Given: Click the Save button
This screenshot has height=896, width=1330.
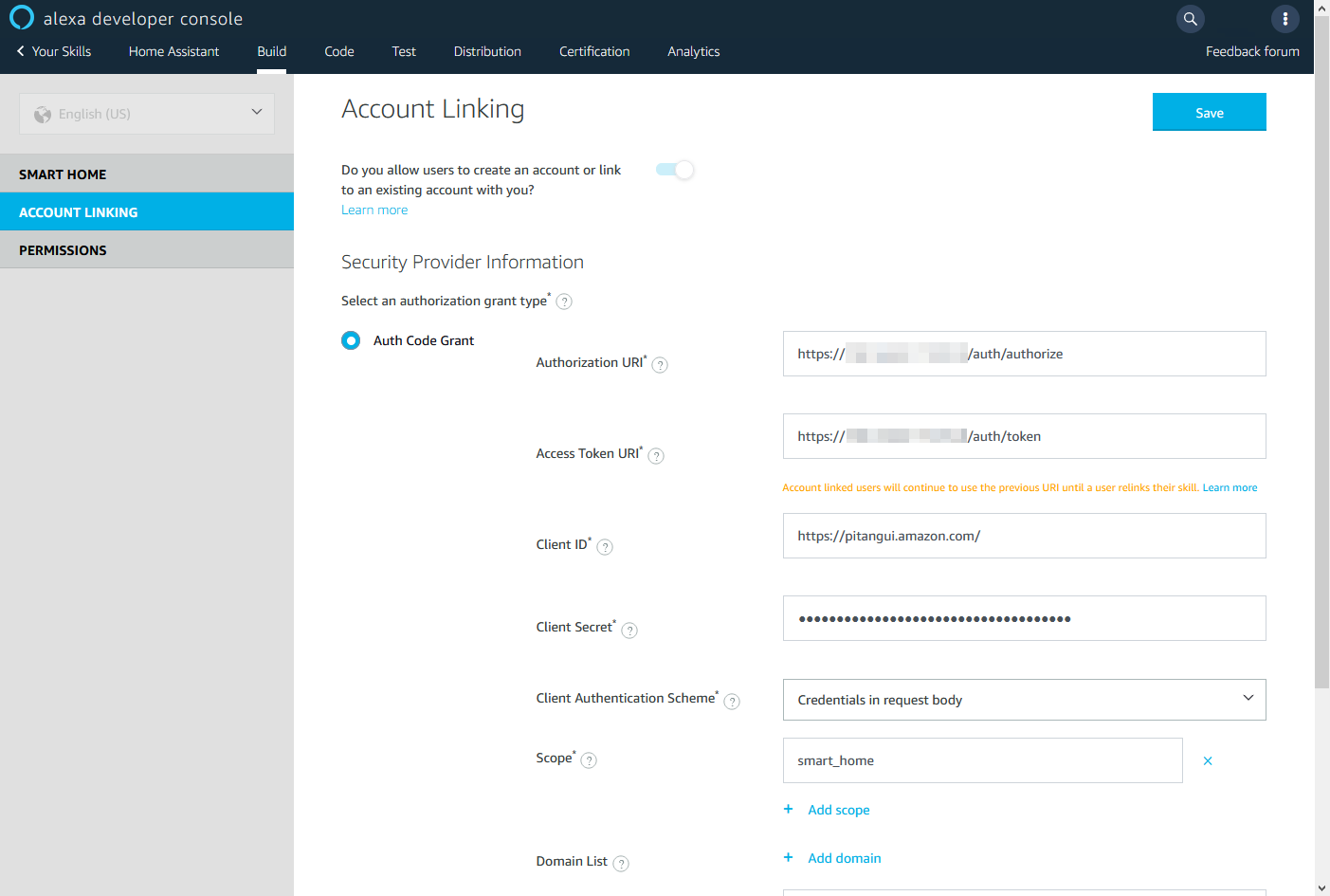Looking at the screenshot, I should click(1210, 112).
